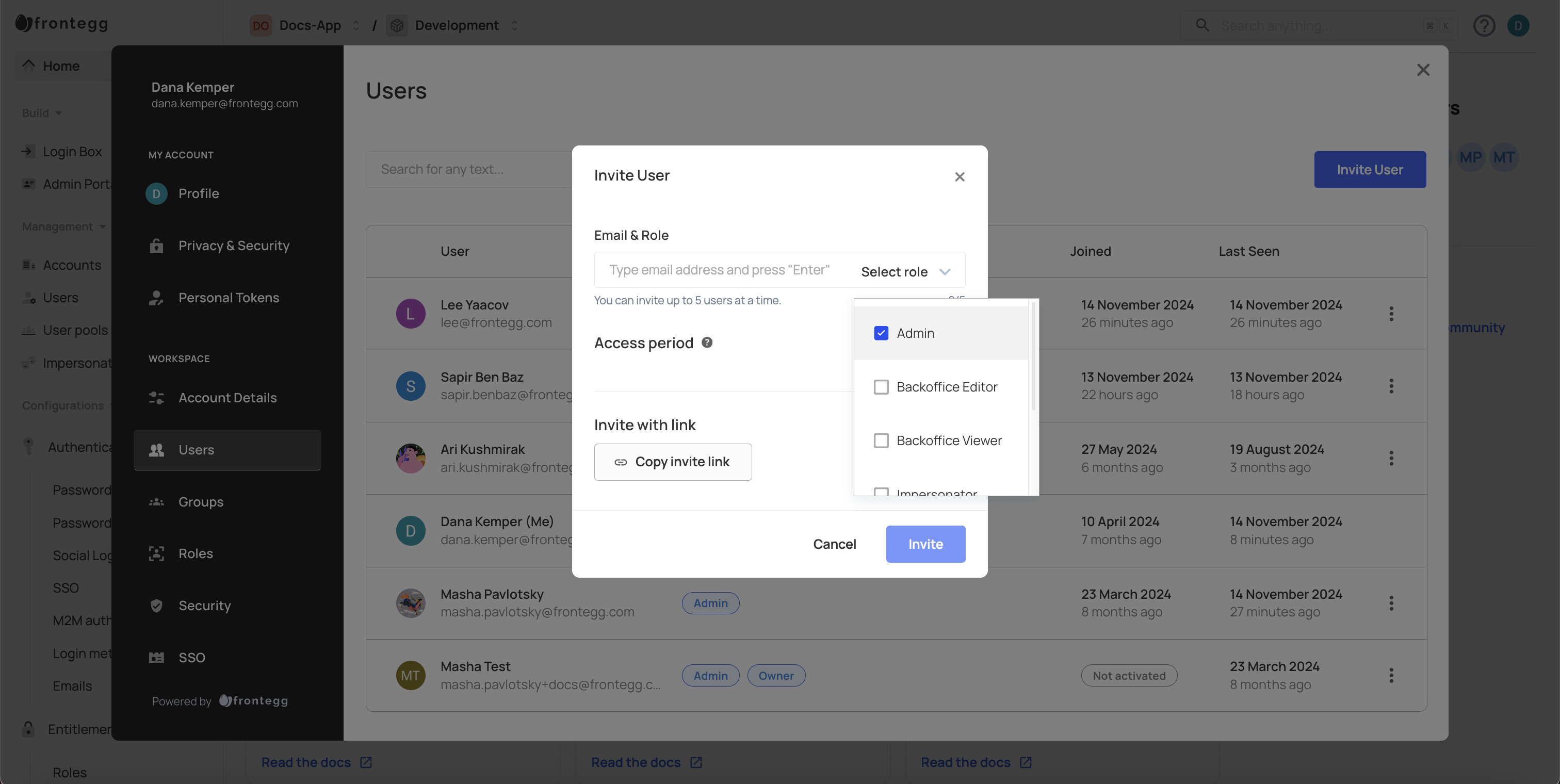This screenshot has width=1560, height=784.
Task: Open the profile avatar menu top right
Action: pyautogui.click(x=1519, y=25)
